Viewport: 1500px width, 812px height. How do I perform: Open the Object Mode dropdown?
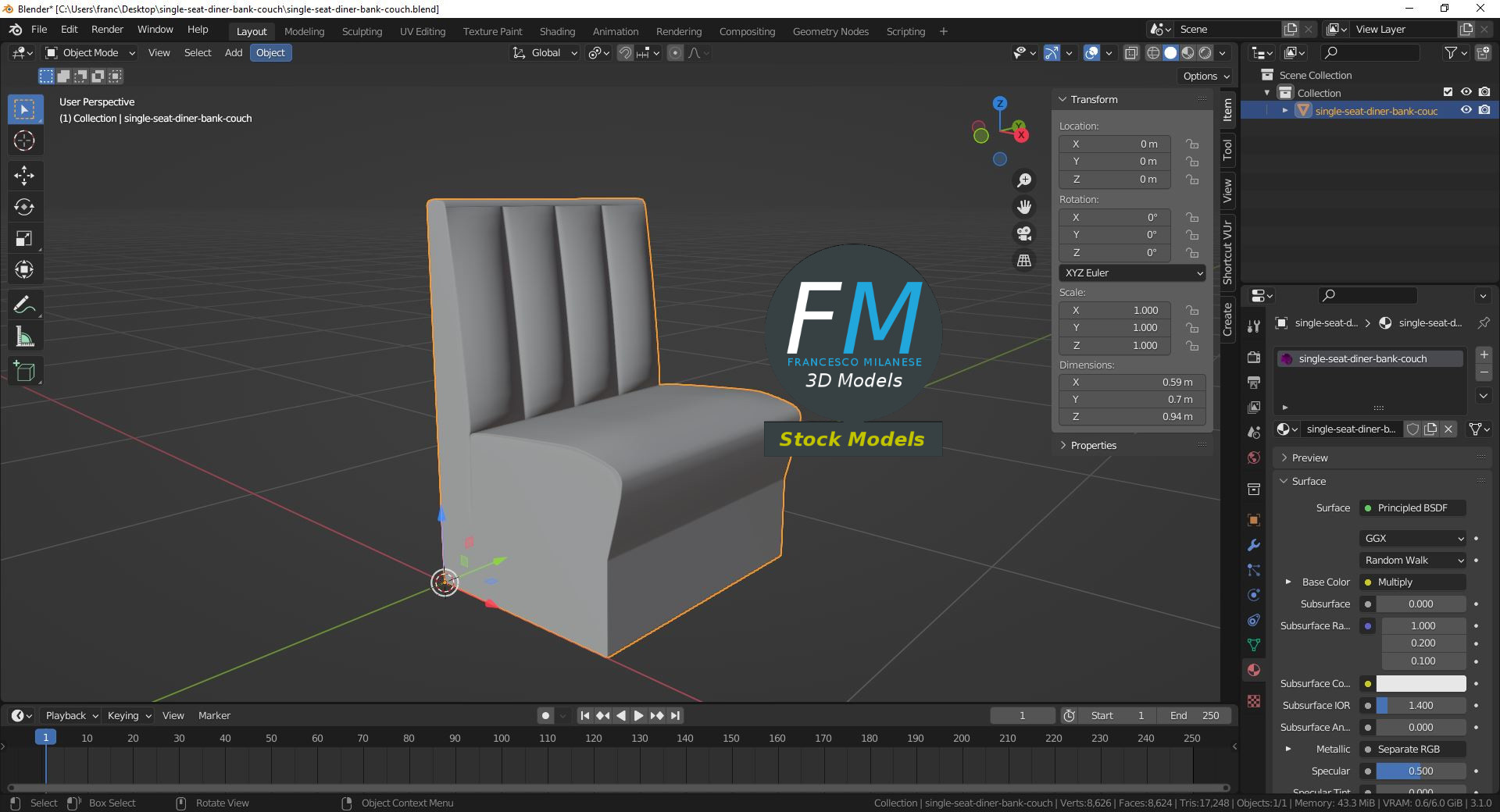tap(90, 53)
